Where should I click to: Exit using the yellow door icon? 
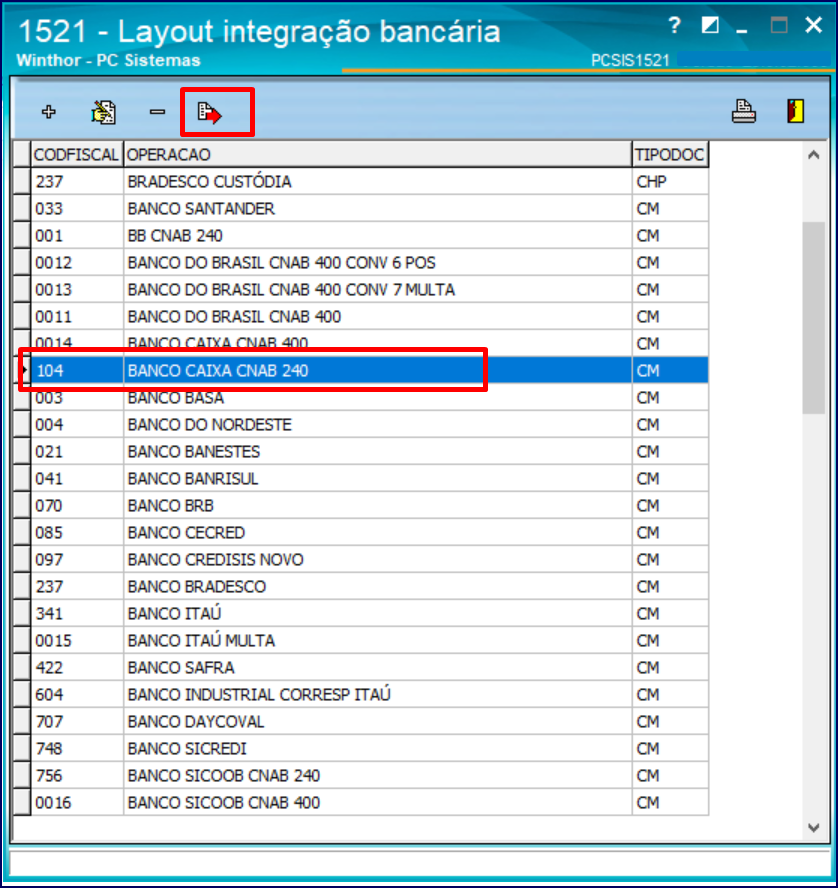(x=796, y=111)
